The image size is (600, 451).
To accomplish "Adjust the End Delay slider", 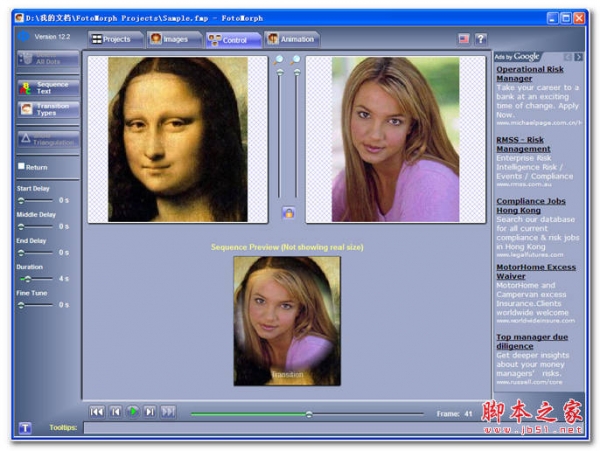I will [36, 252].
